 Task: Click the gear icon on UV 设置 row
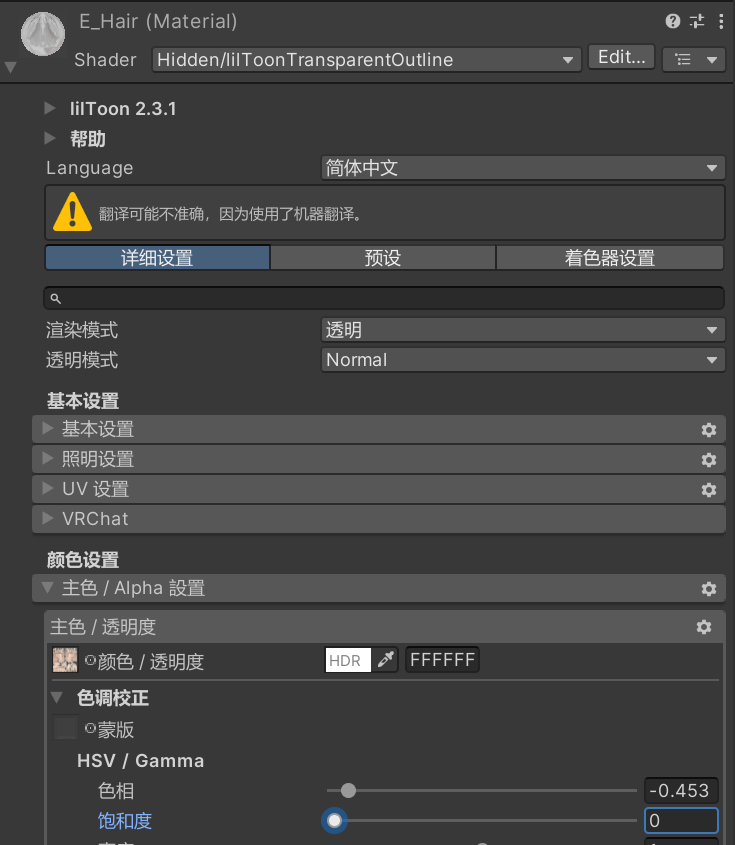(709, 490)
